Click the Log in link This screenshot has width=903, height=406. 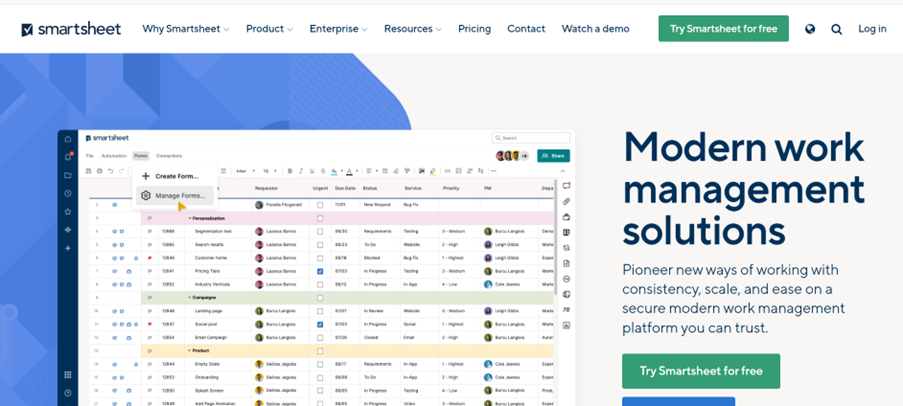pos(872,29)
